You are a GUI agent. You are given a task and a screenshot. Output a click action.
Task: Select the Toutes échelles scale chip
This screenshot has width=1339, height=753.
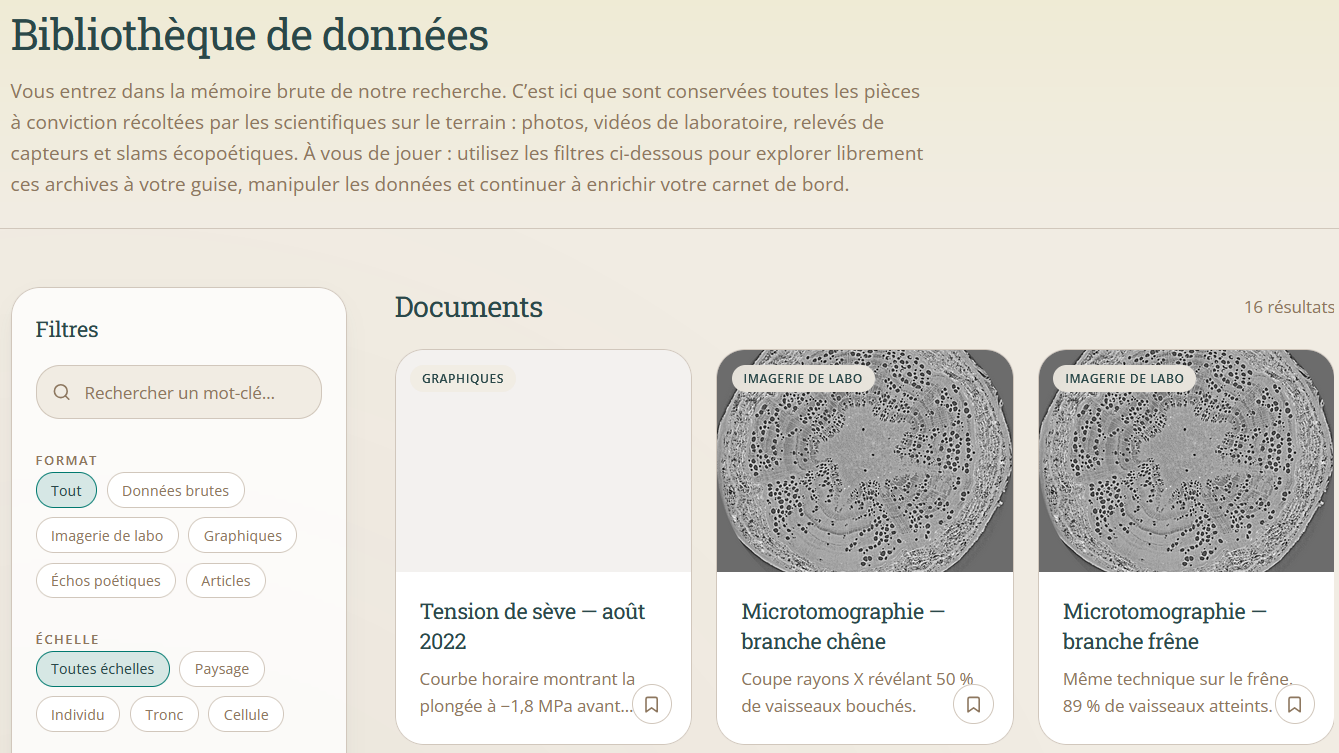tap(103, 669)
